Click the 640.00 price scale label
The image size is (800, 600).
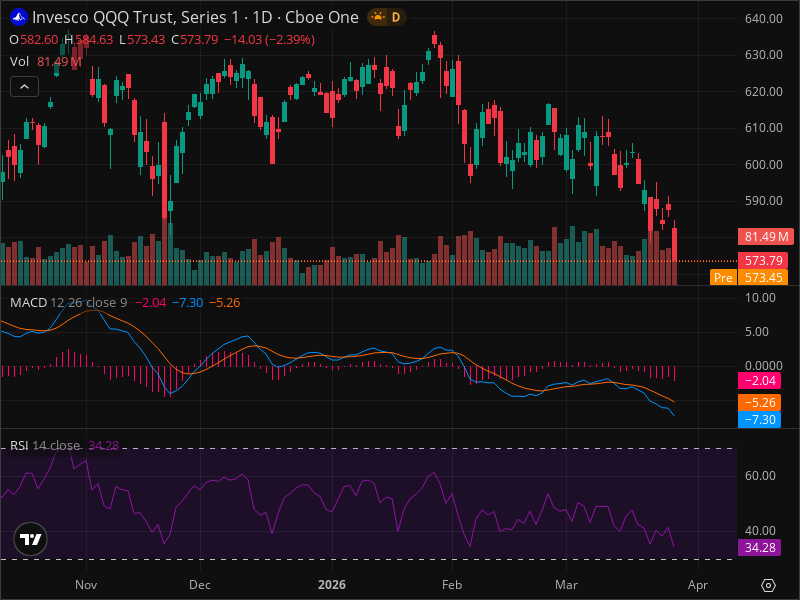tap(763, 19)
